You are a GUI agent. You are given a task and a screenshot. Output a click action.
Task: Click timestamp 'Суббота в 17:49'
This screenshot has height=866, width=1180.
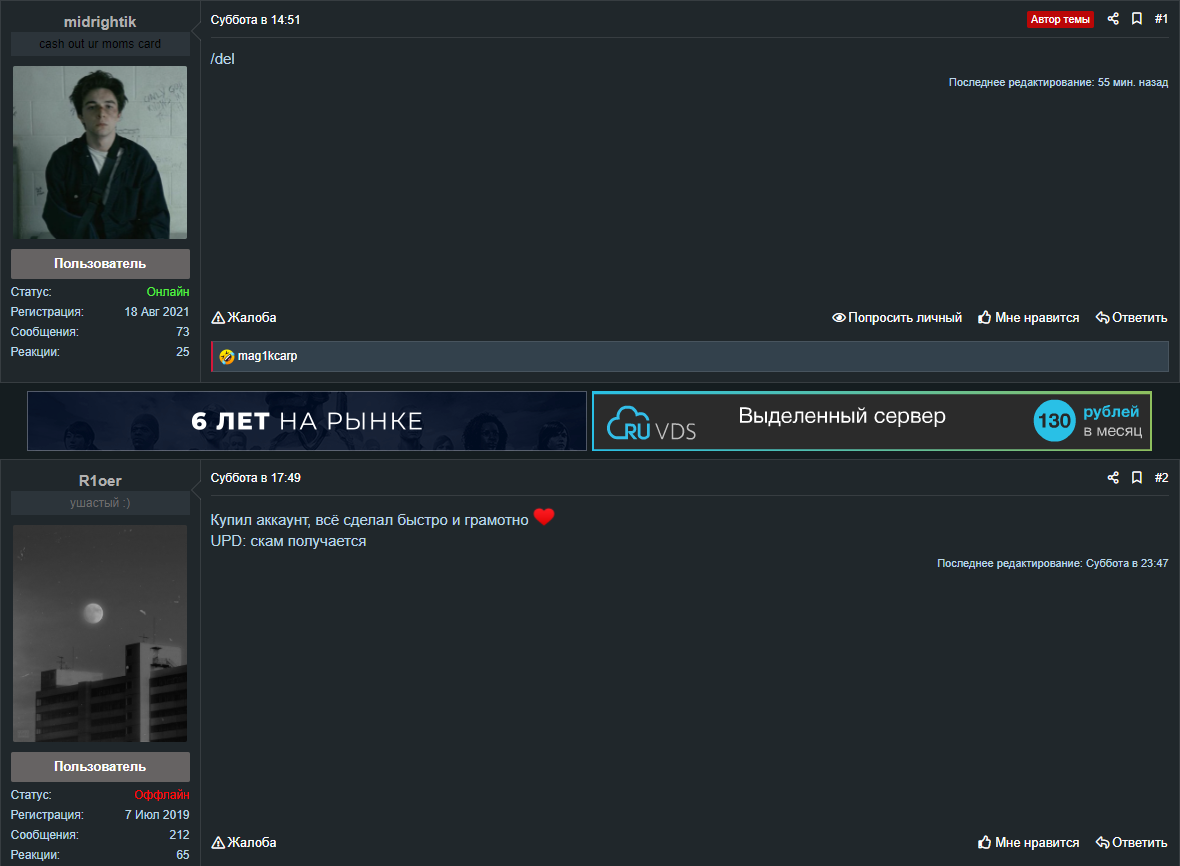tap(255, 478)
